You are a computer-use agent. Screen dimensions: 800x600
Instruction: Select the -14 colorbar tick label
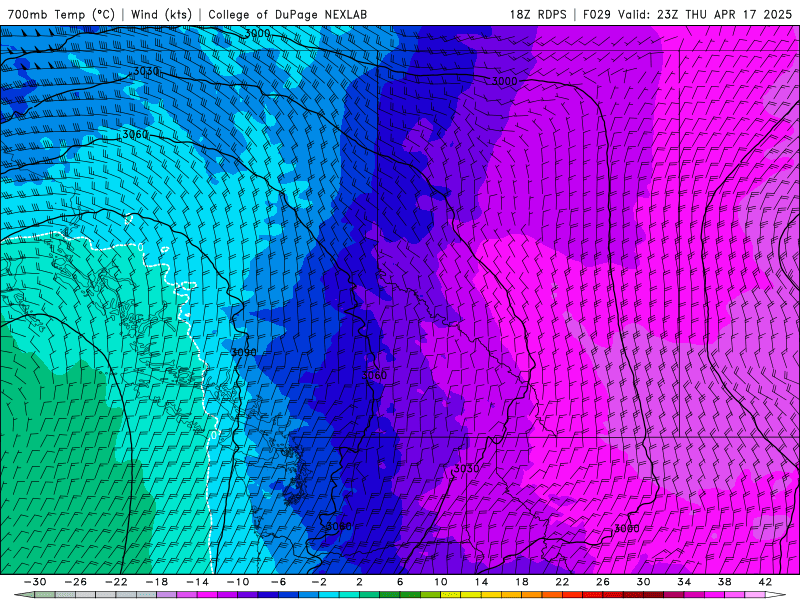click(x=197, y=582)
